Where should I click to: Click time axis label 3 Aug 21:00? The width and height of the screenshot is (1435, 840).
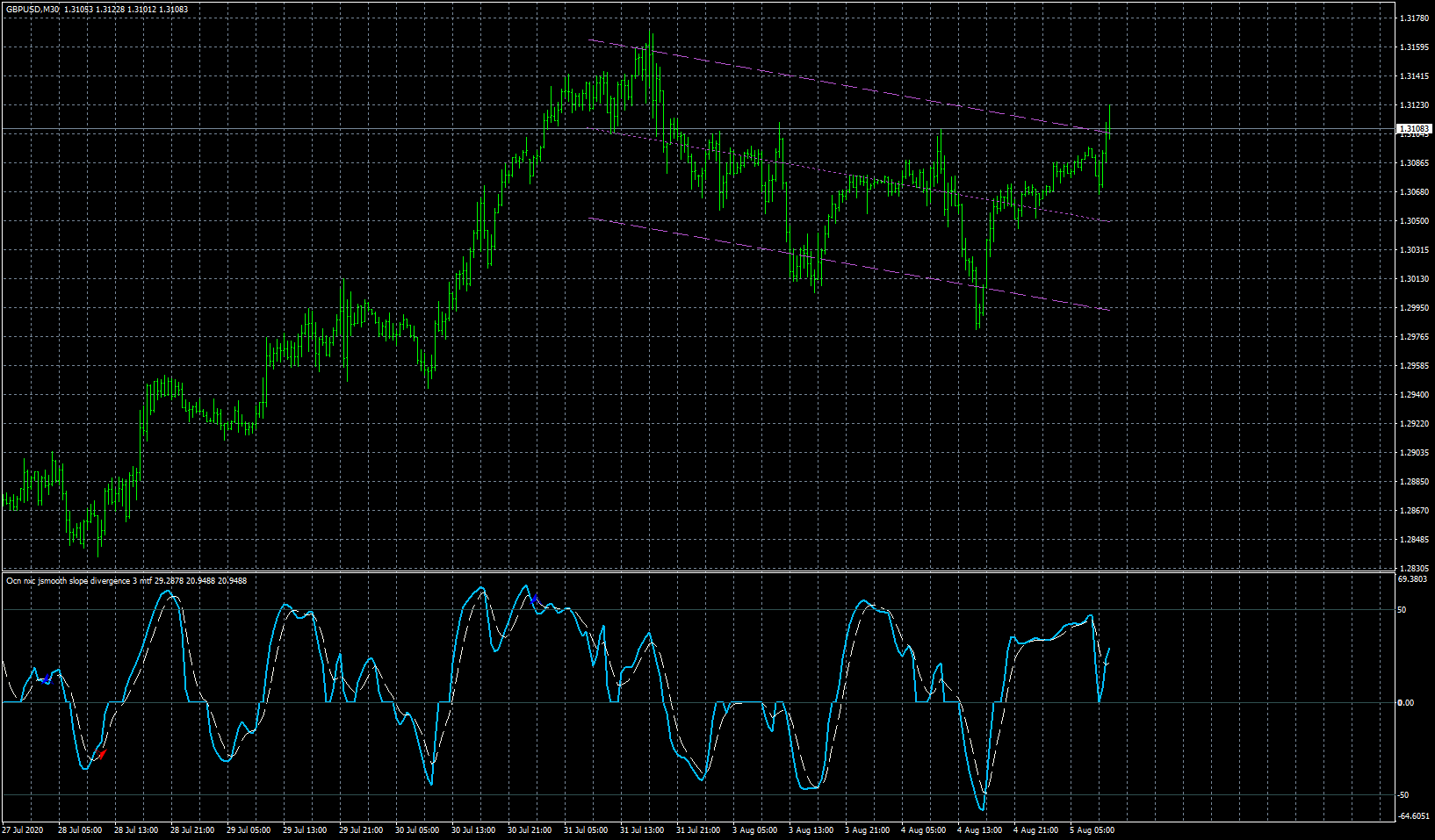[x=868, y=830]
